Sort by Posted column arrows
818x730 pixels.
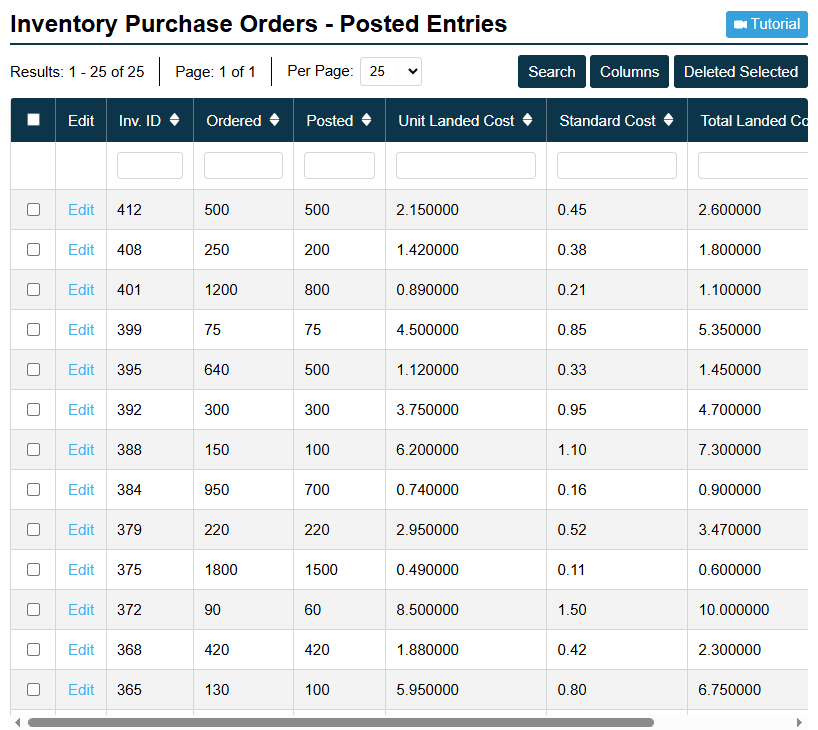tap(367, 120)
